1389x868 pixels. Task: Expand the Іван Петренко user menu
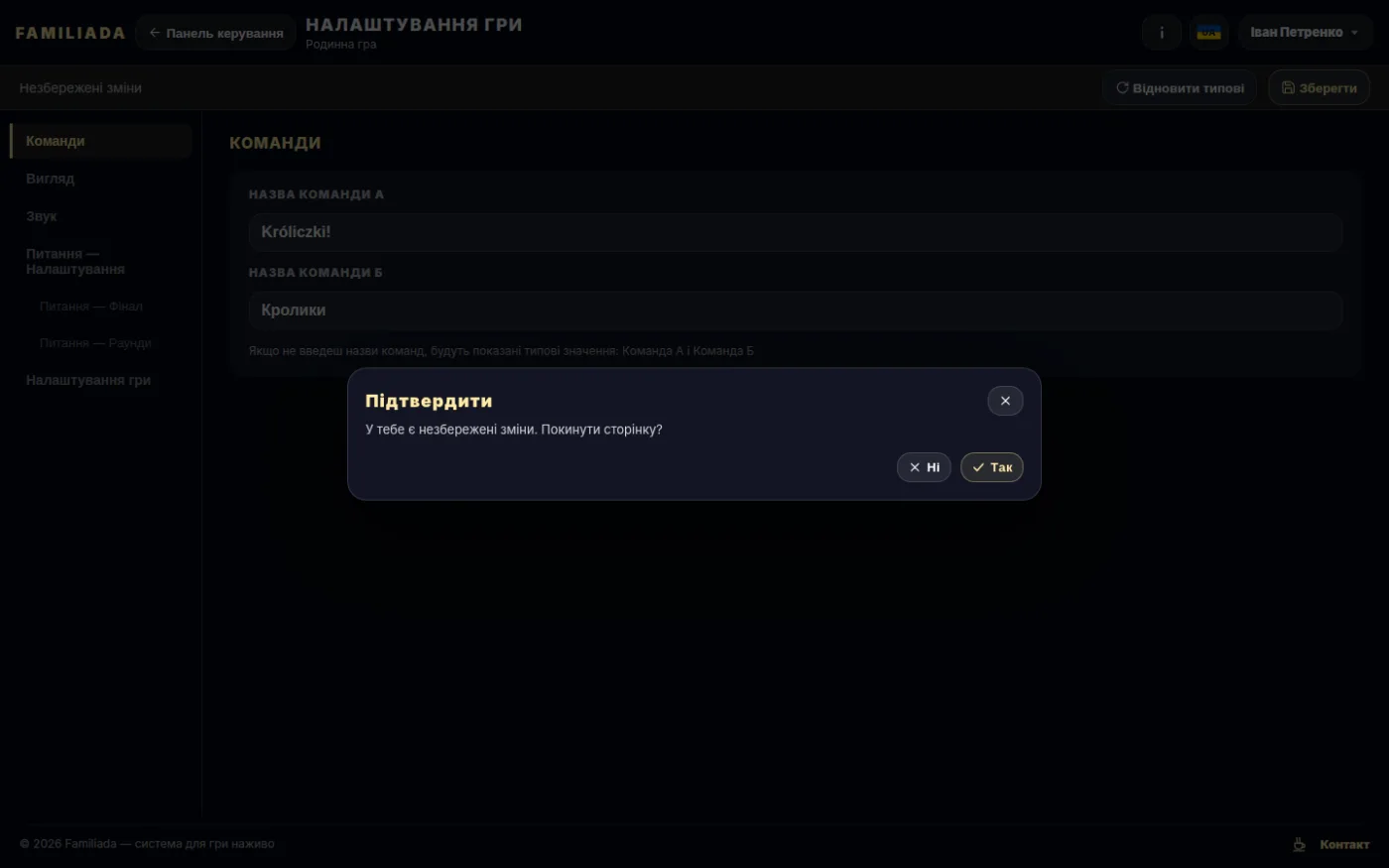point(1305,33)
